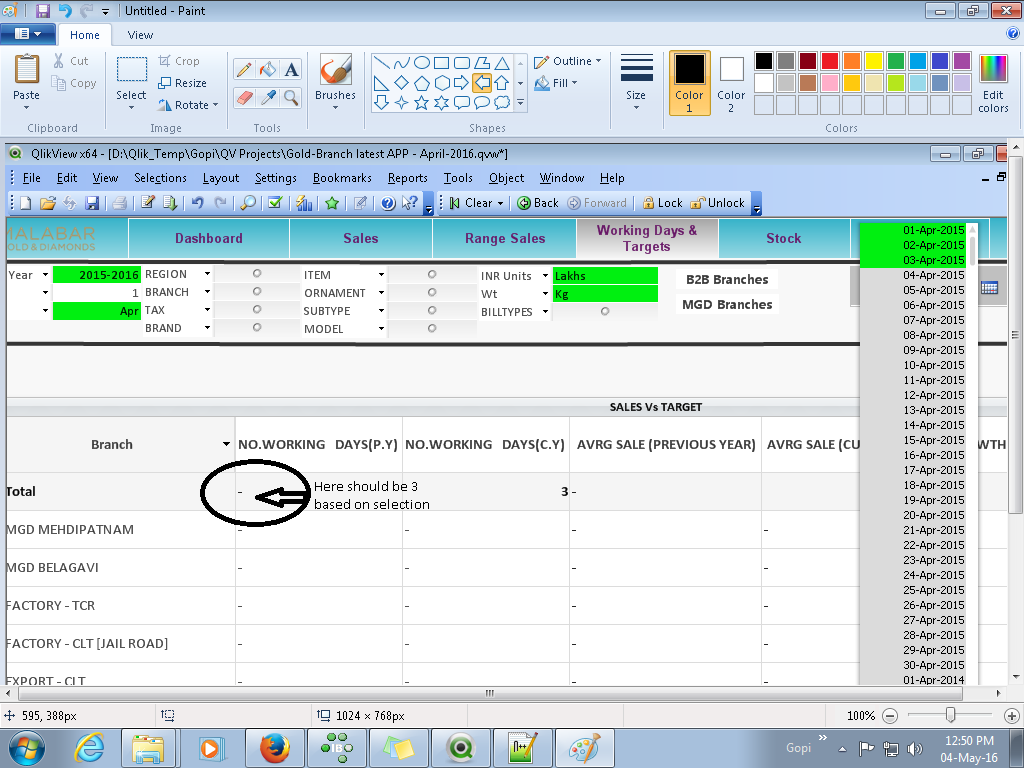Click the Crop button

180,61
